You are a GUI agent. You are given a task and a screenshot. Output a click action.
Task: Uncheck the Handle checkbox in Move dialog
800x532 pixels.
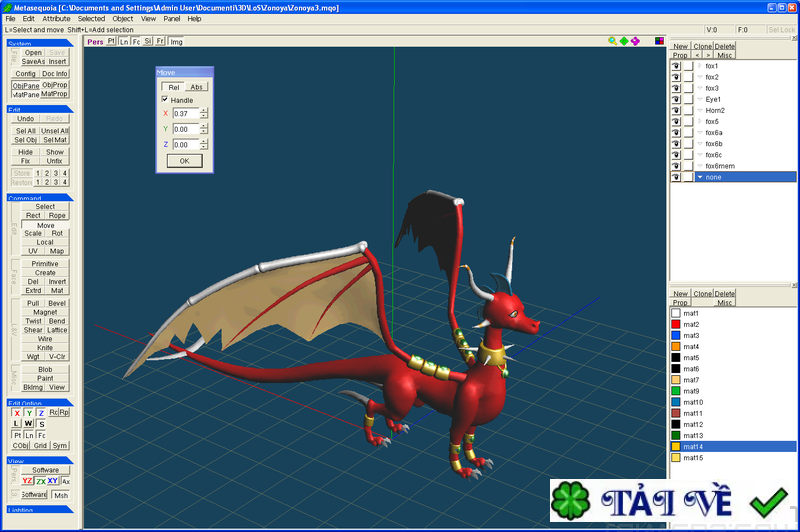(165, 100)
